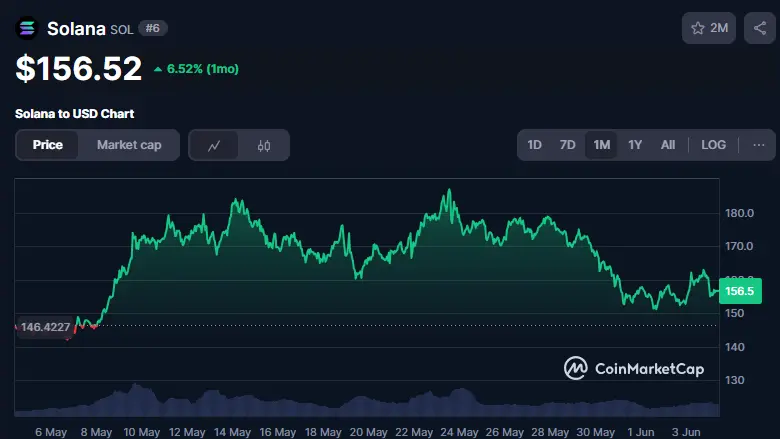Click the 140 y-axis label
Screen dimensions: 780x439
tap(735, 347)
